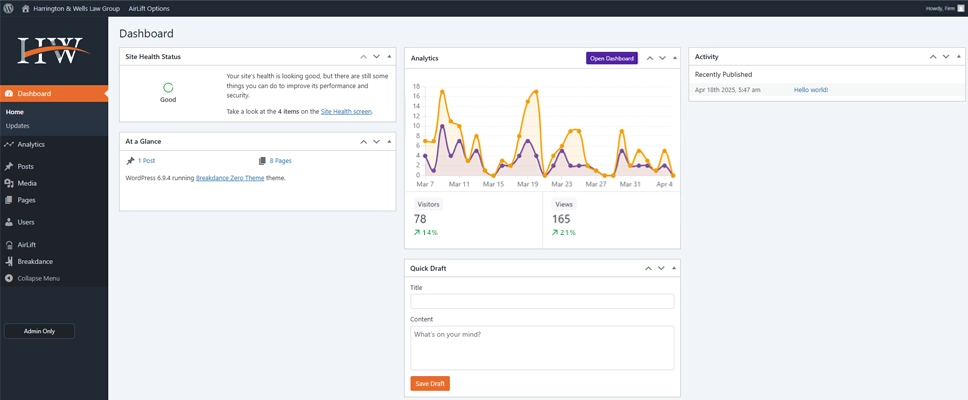Open the Updates submenu item

click(17, 126)
